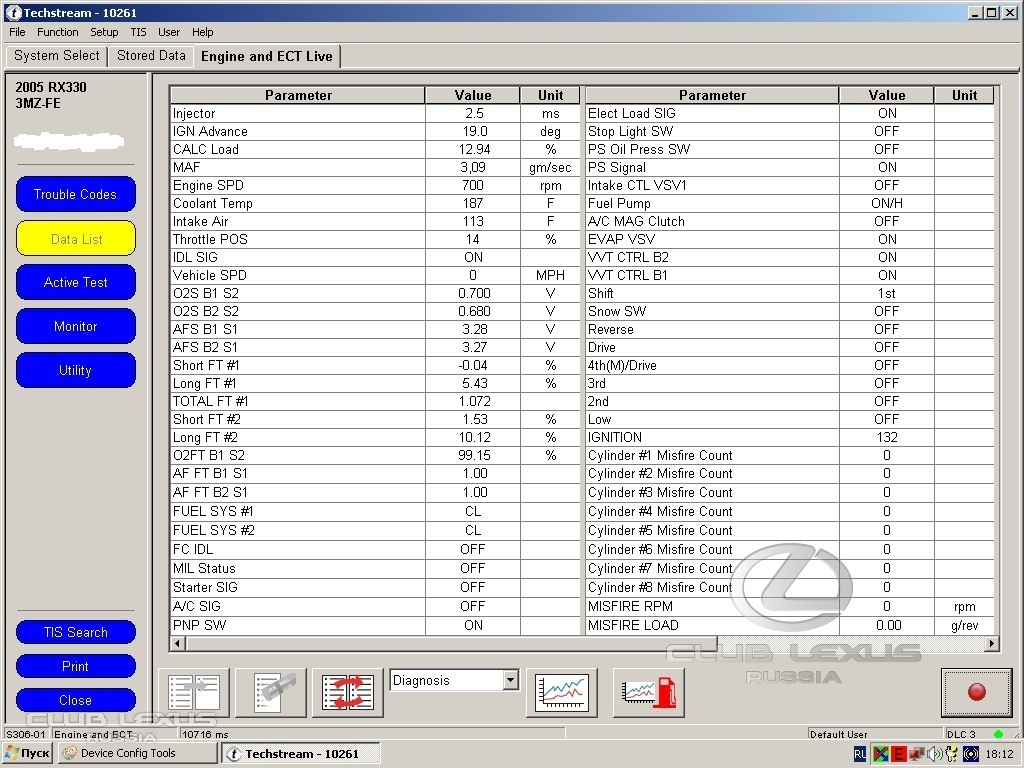The height and width of the screenshot is (768, 1024).
Task: Open the TIS menu
Action: click(138, 32)
